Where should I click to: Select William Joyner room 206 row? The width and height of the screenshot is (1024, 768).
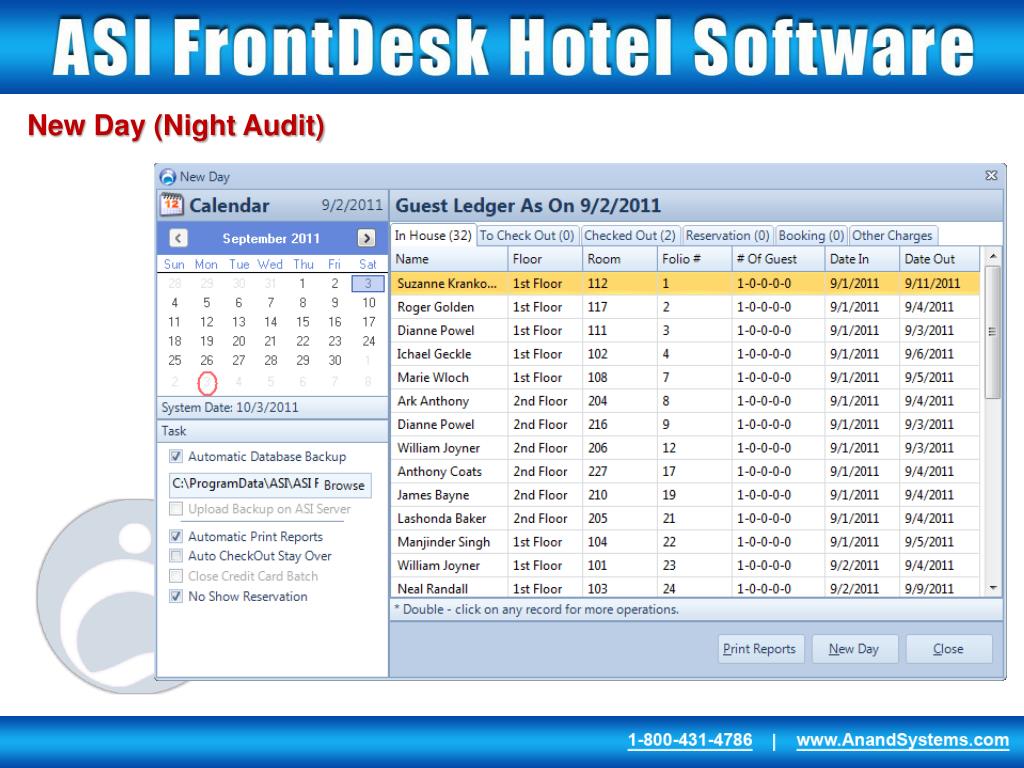(x=685, y=448)
